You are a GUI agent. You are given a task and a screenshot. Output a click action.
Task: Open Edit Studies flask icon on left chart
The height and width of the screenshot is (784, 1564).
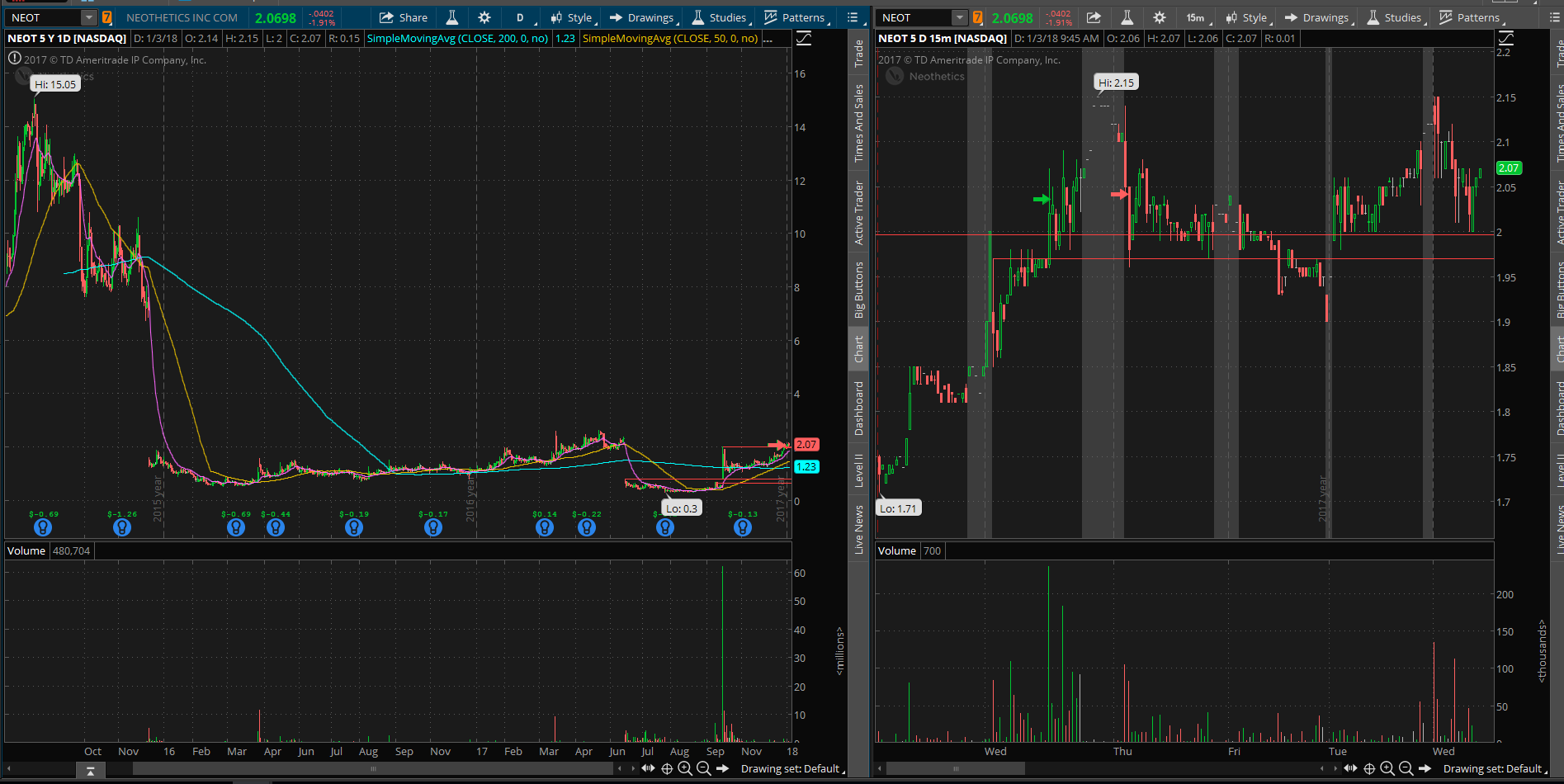pos(452,17)
